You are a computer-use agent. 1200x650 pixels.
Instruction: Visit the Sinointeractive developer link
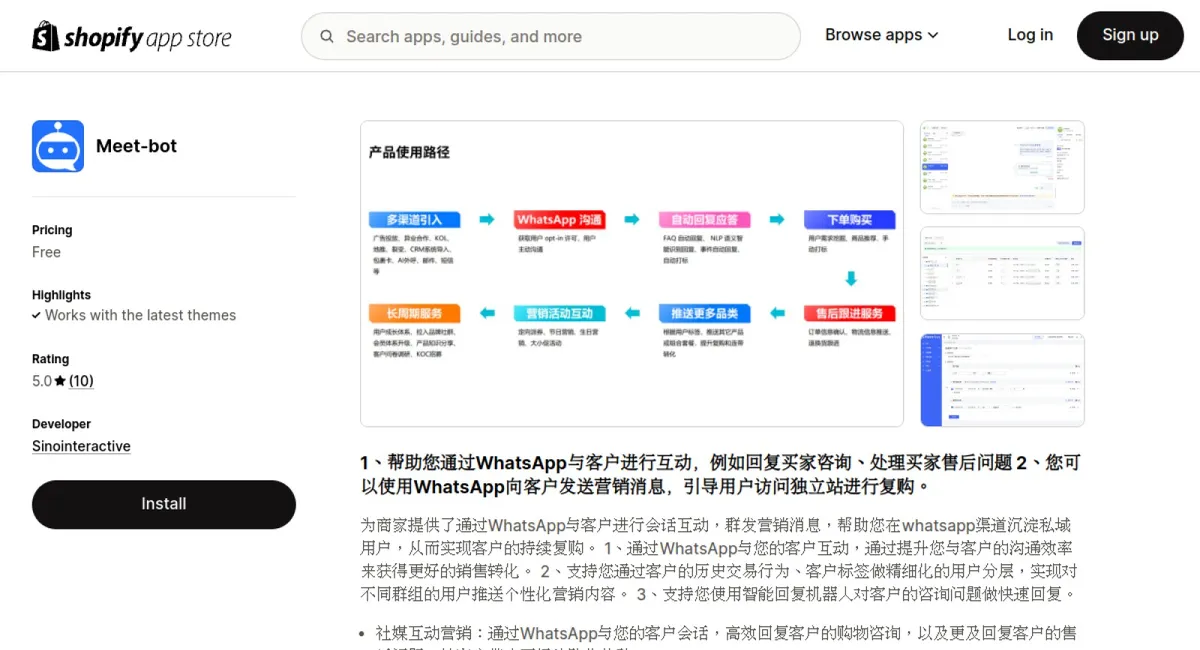[x=81, y=446]
